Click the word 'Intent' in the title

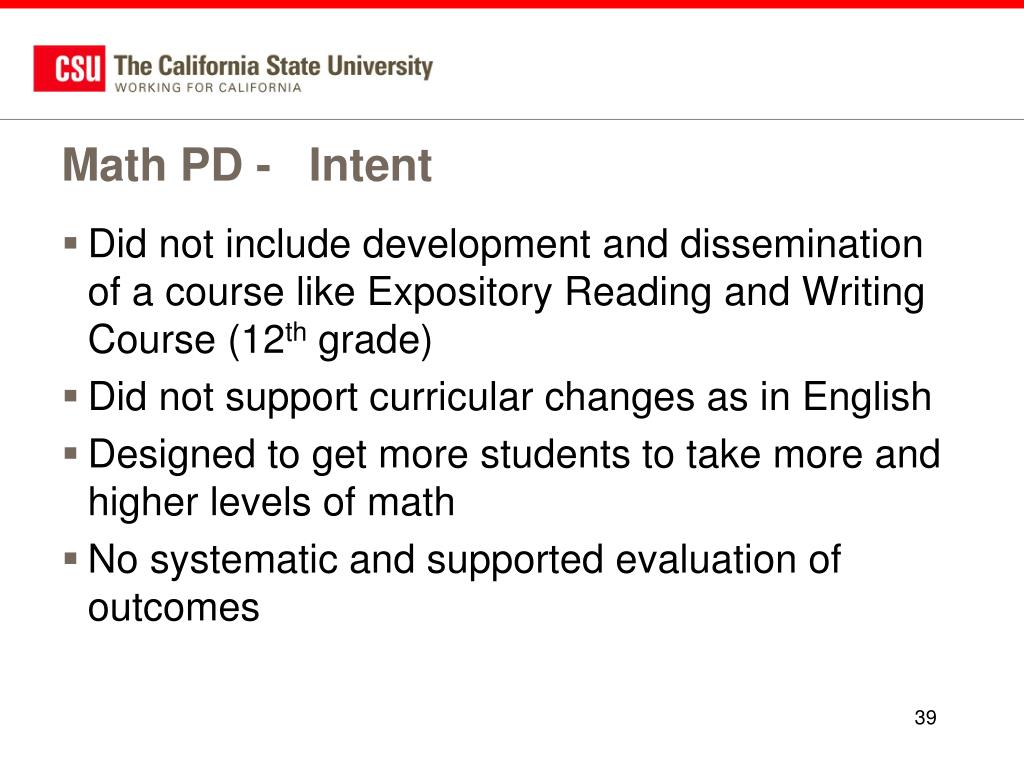pos(370,165)
